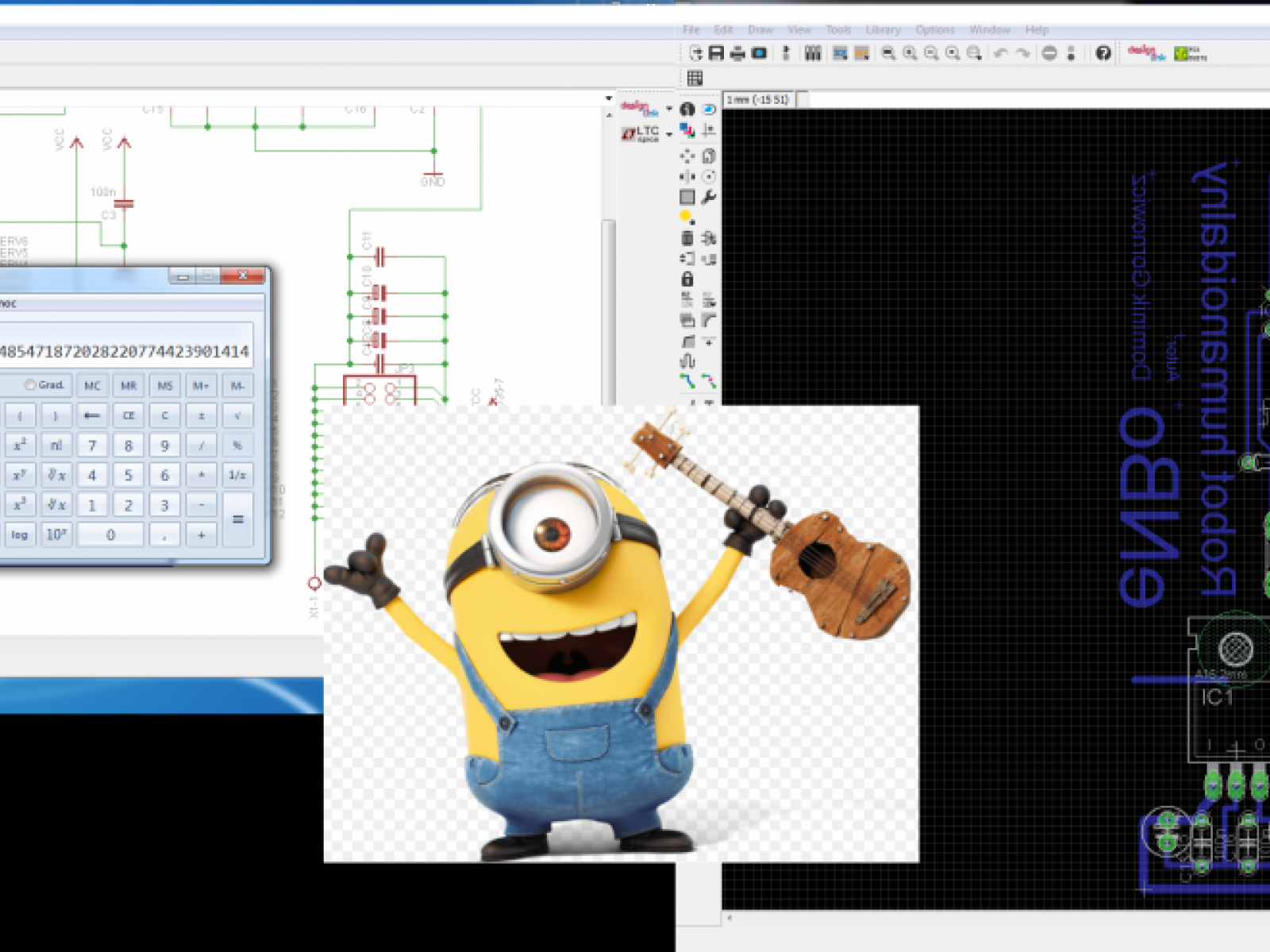
Task: Click the CE button in calculator
Action: [129, 415]
